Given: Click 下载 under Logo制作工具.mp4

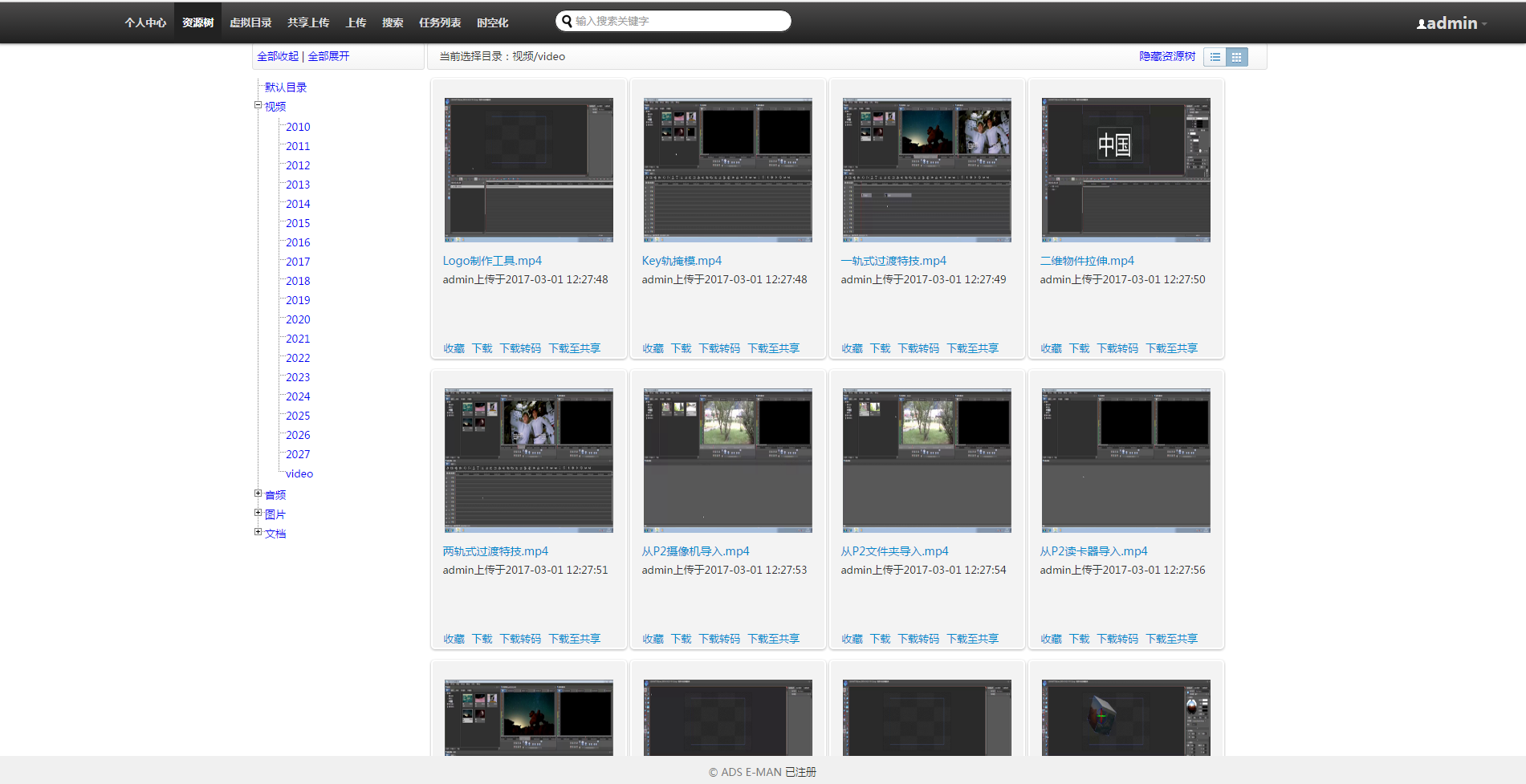Looking at the screenshot, I should coord(482,348).
